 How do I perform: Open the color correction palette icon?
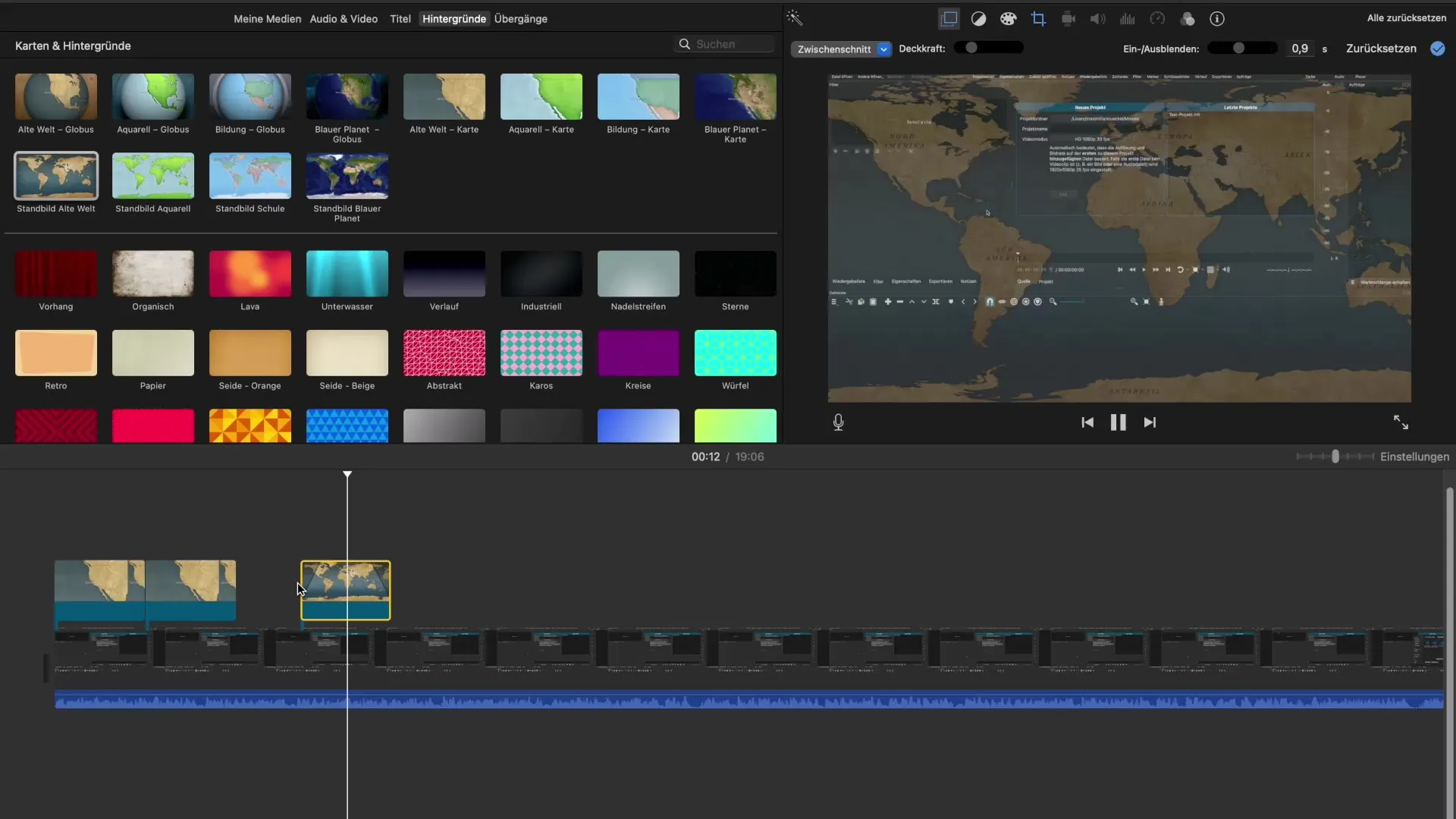(1008, 19)
